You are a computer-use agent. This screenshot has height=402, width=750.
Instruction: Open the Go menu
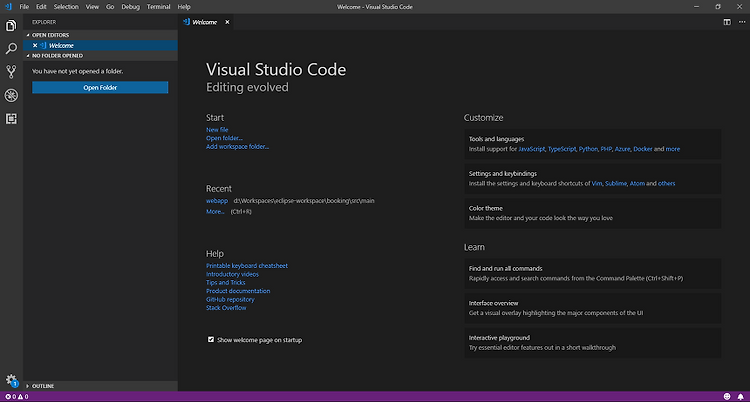110,7
